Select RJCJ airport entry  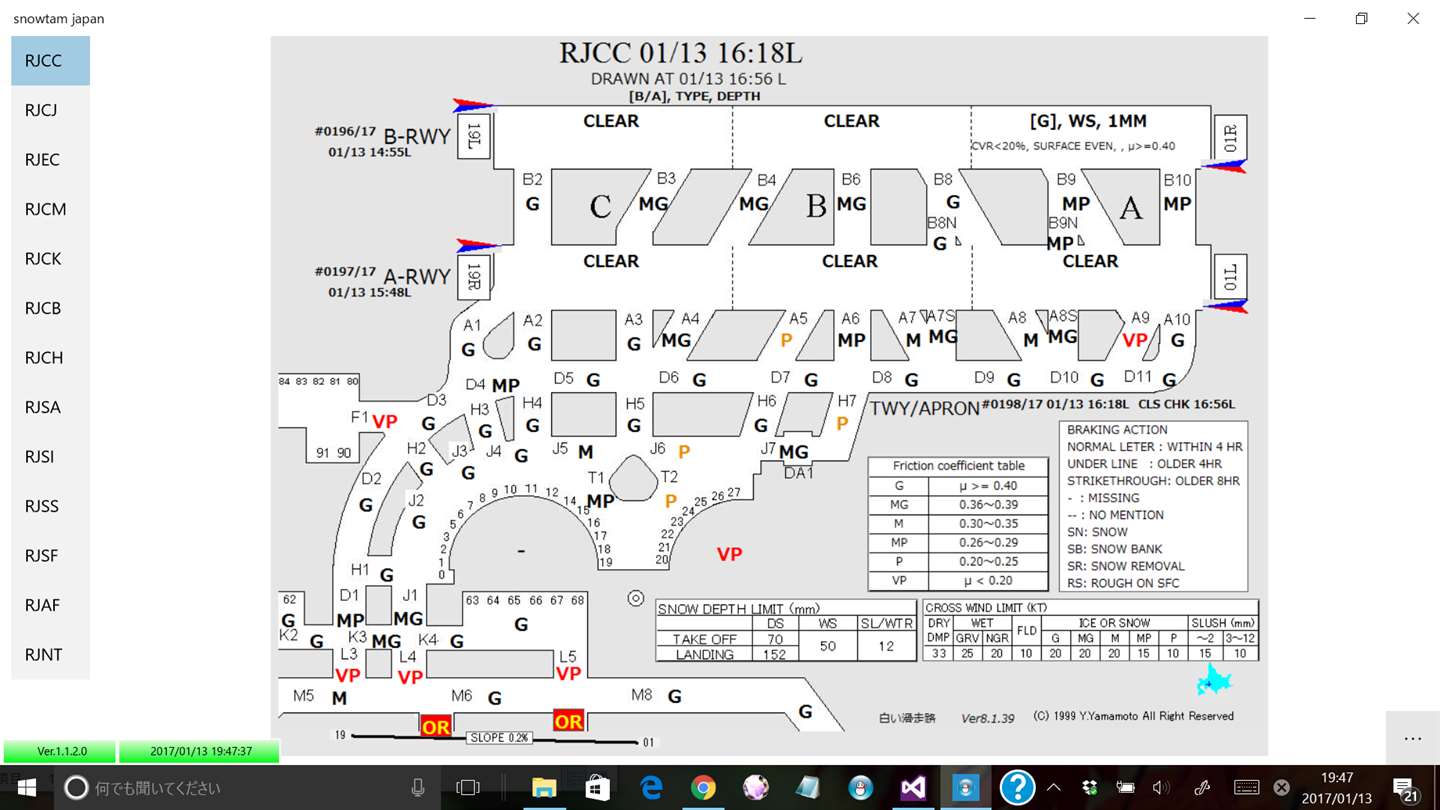click(50, 110)
